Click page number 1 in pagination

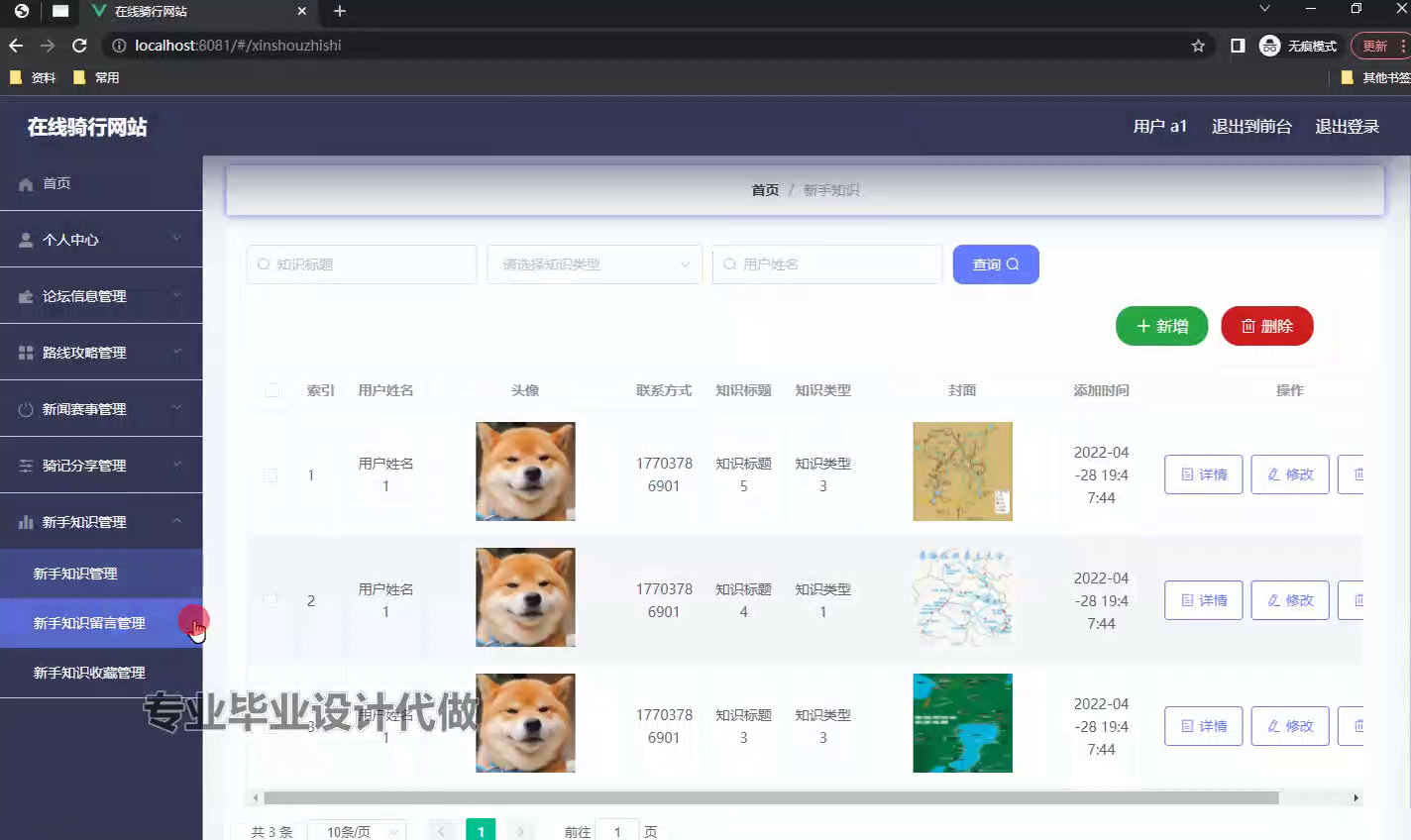coord(481,832)
